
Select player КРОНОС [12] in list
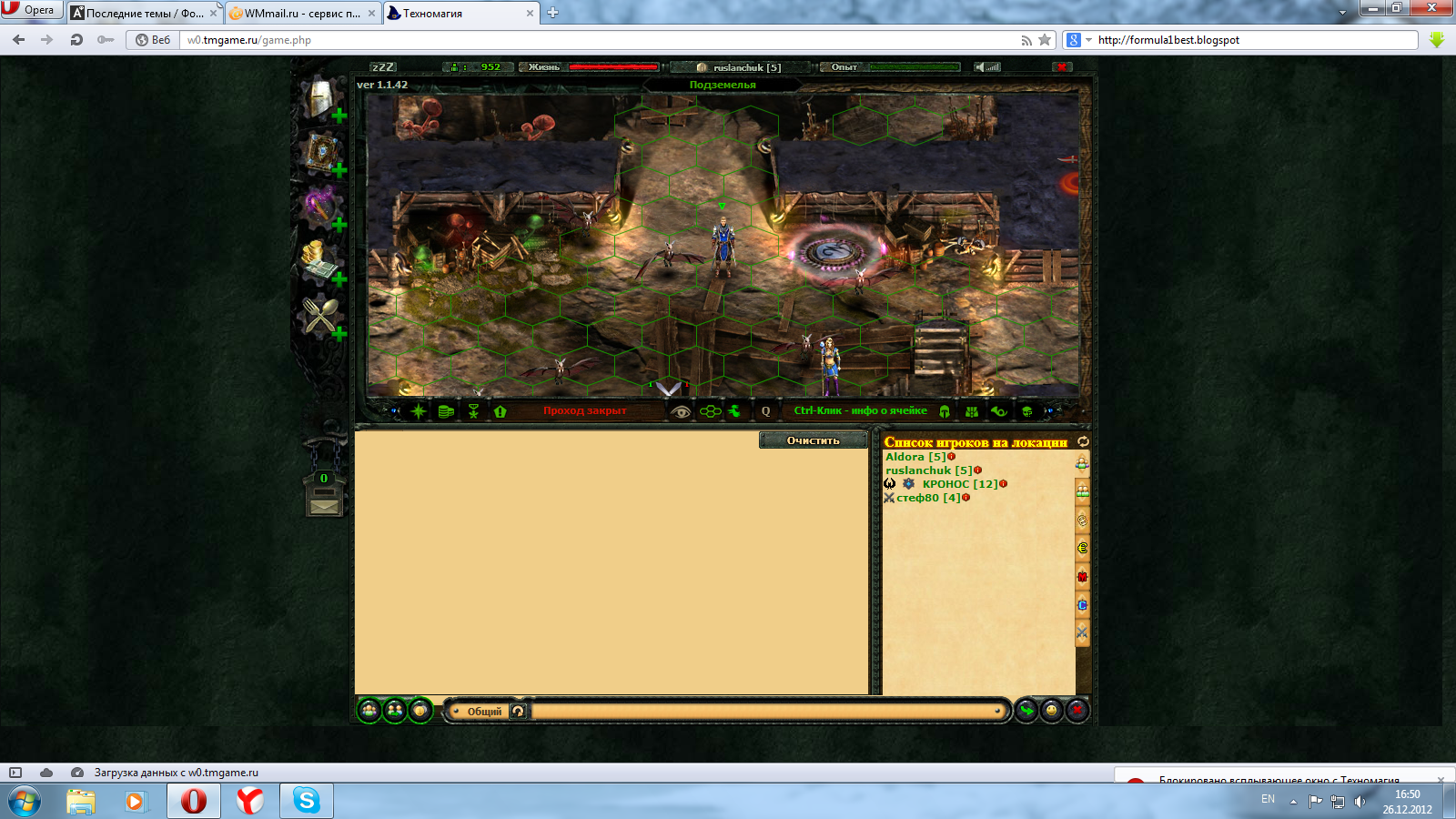[960, 484]
